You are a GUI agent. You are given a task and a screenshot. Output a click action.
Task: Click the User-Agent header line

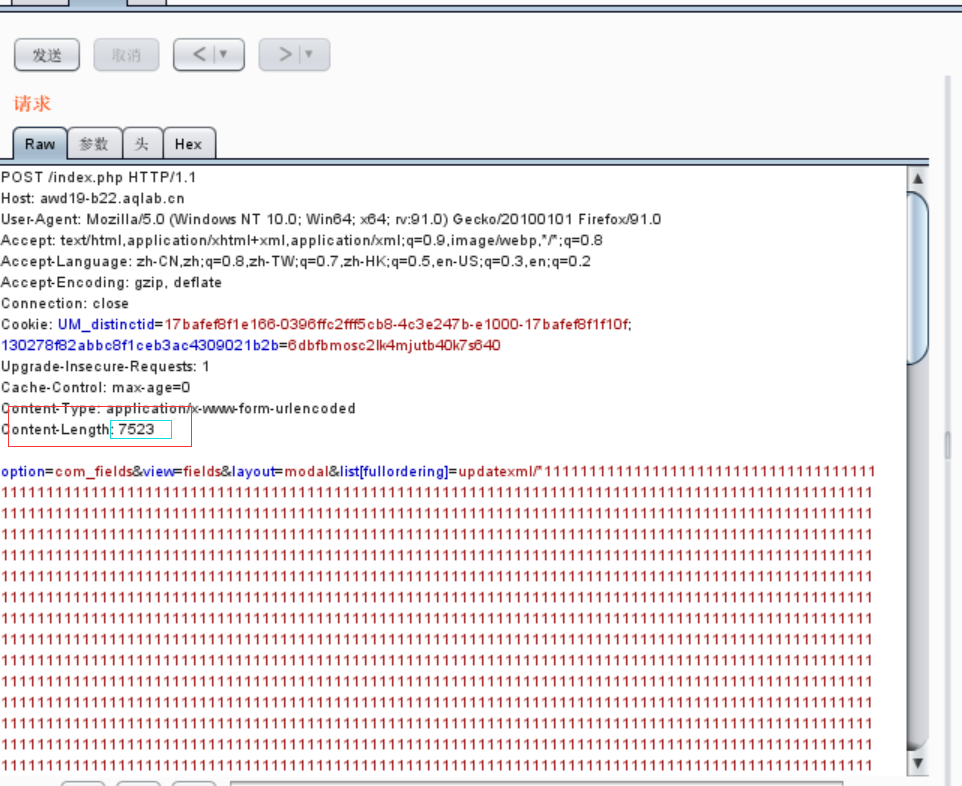(331, 220)
